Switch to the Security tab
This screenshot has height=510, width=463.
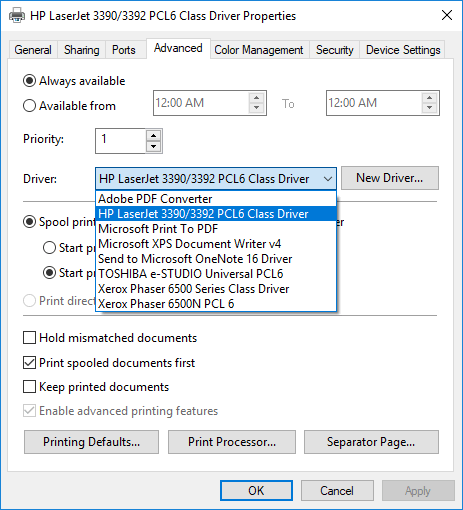(335, 50)
